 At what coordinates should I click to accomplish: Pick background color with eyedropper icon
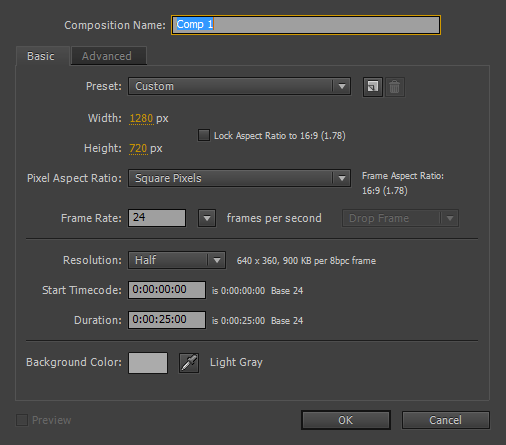189,363
